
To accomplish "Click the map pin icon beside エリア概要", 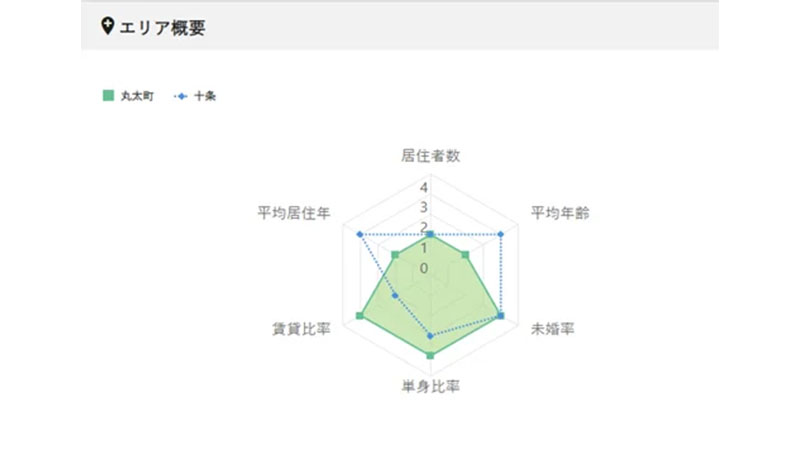I will [107, 26].
